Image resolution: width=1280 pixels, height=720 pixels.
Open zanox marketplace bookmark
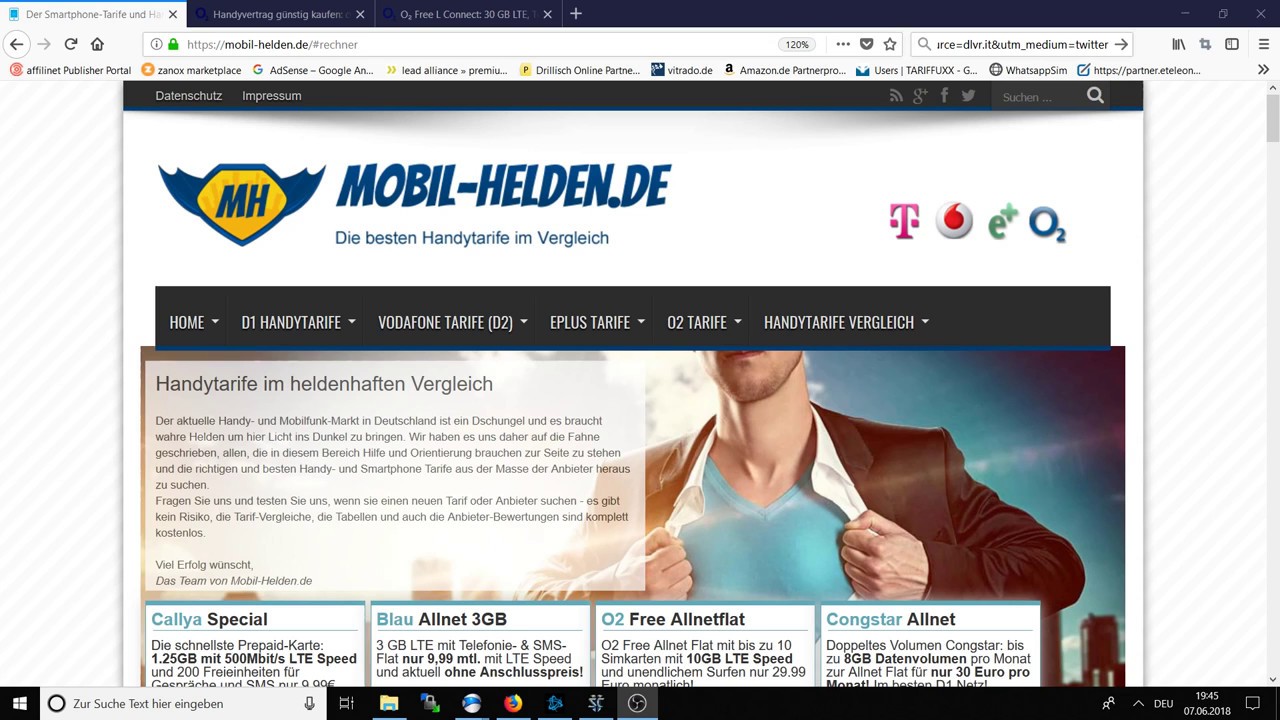(191, 70)
